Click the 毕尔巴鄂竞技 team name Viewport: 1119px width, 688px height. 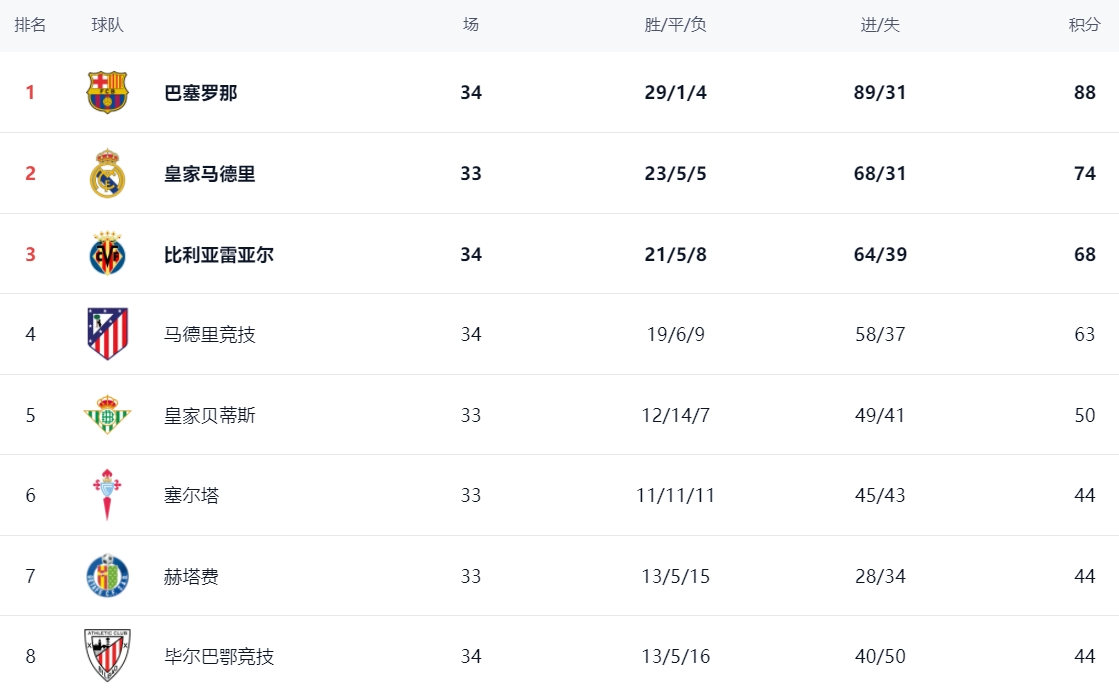click(x=219, y=656)
